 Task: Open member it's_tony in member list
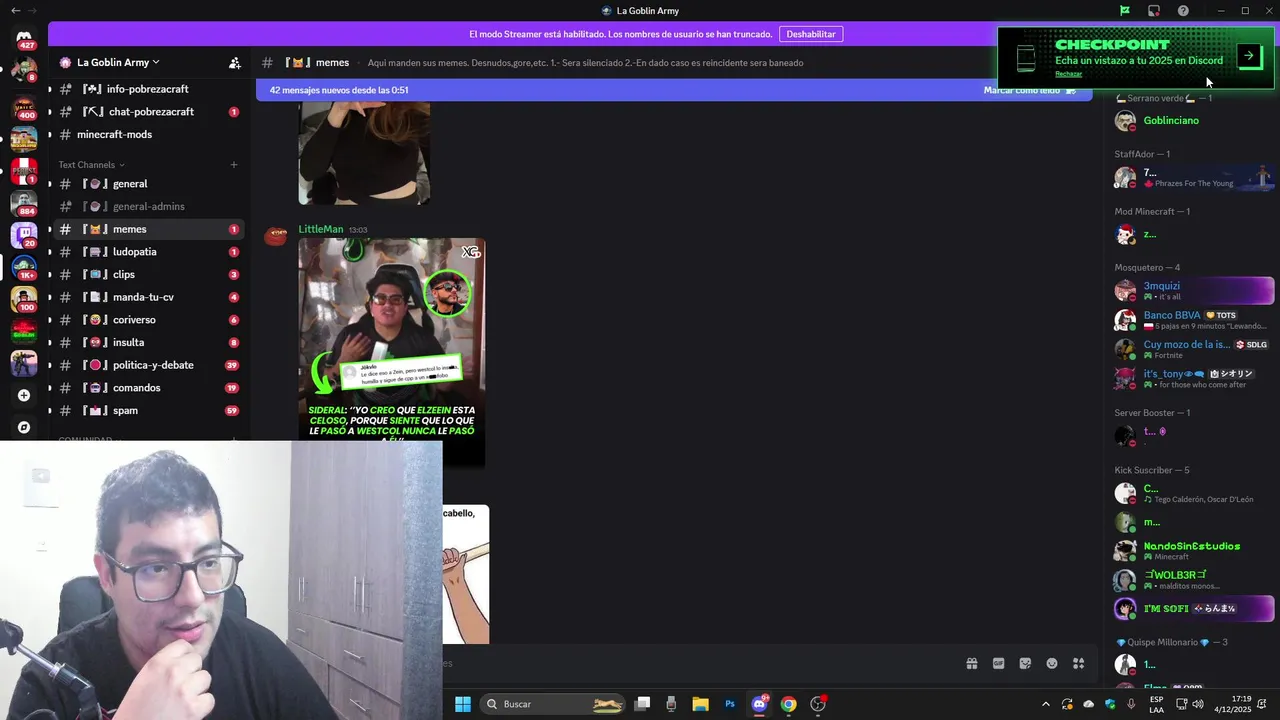(x=1192, y=378)
